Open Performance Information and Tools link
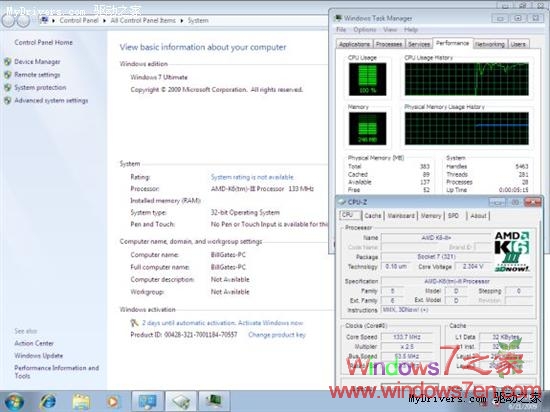The height and width of the screenshot is (412, 550). (56, 372)
